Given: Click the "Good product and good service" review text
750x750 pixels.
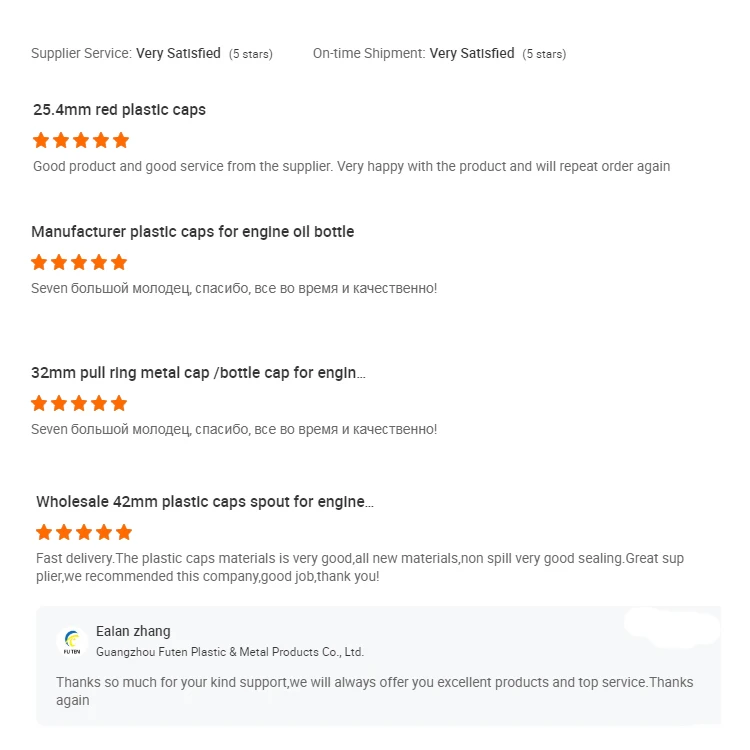Looking at the screenshot, I should pyautogui.click(x=351, y=166).
